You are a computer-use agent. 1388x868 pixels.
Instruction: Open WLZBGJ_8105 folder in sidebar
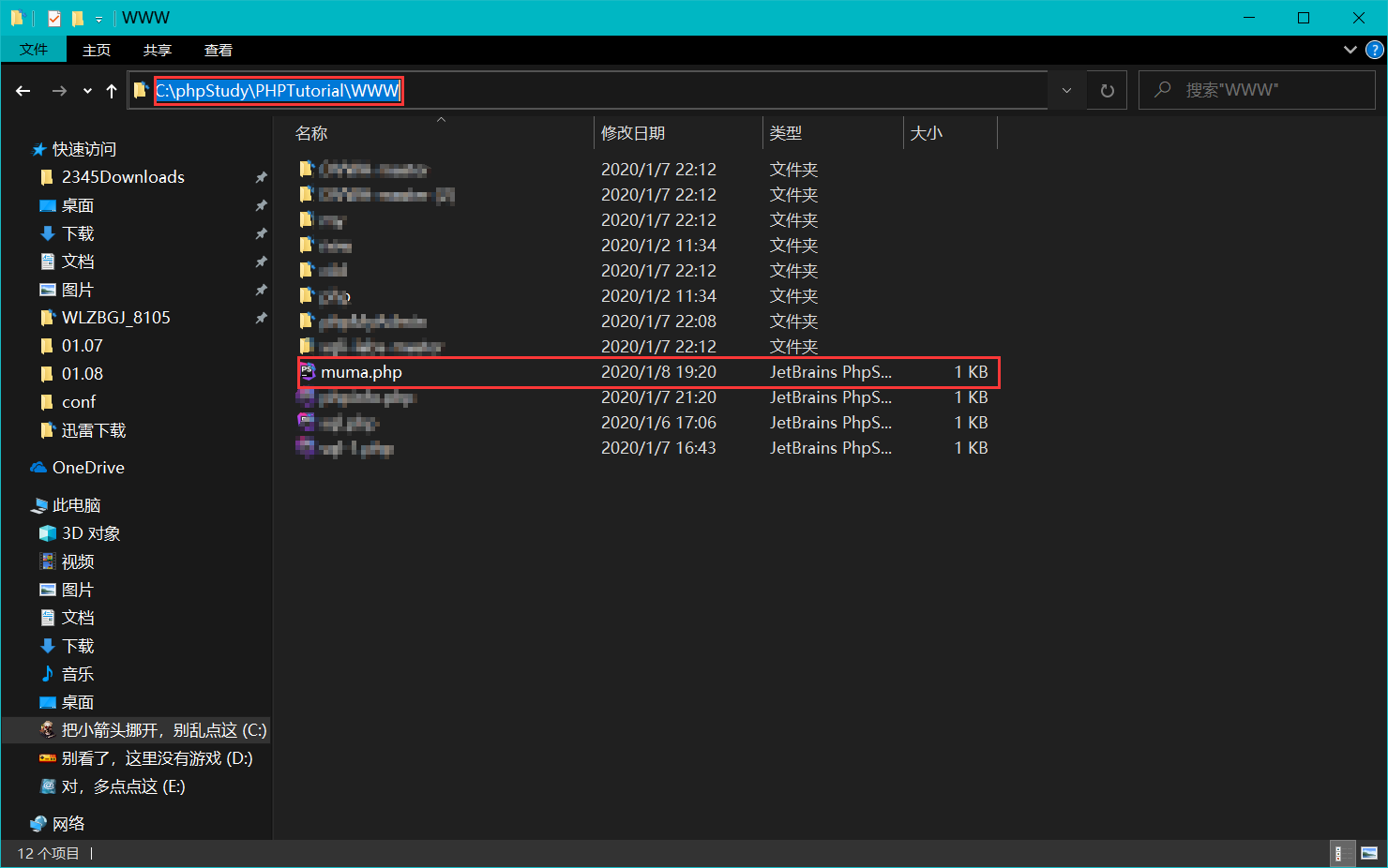tap(116, 318)
